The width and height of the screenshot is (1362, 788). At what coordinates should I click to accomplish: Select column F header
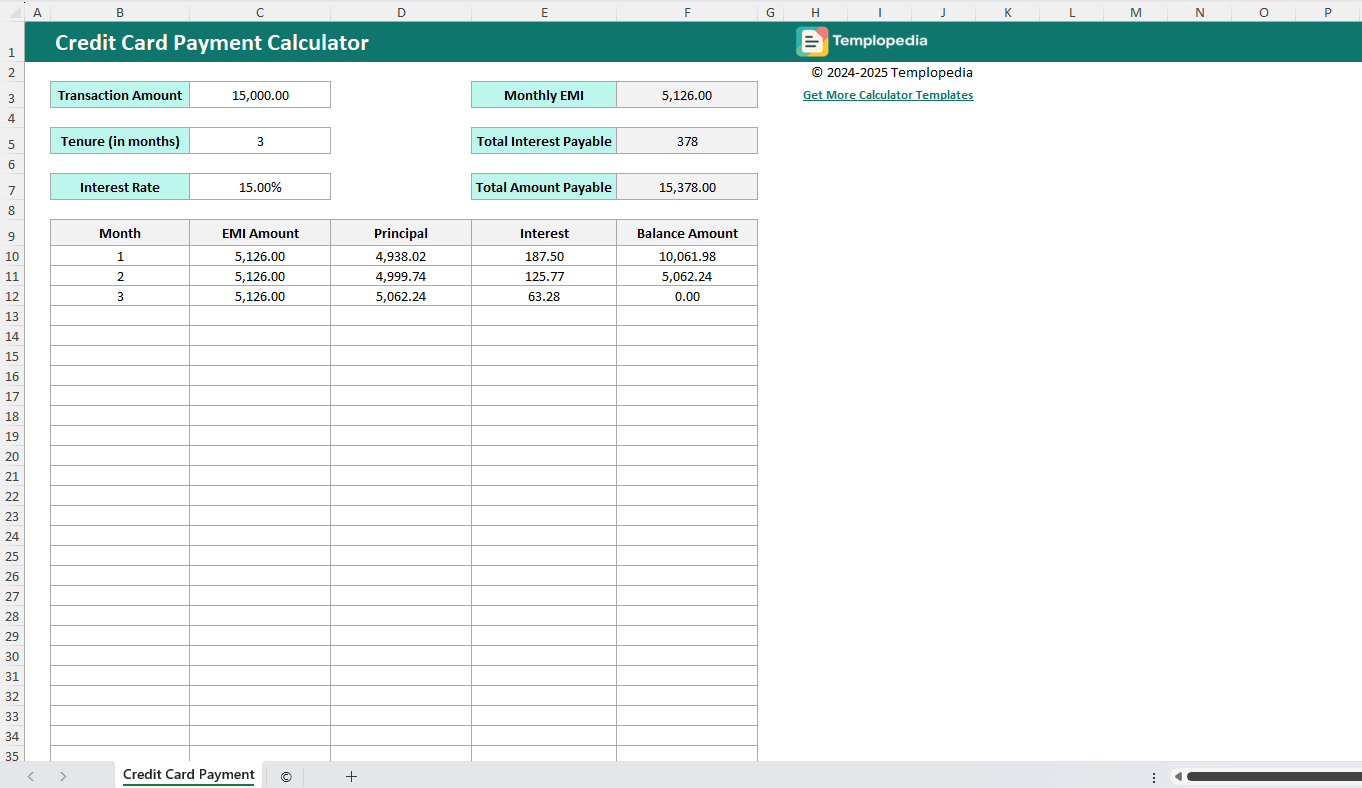click(x=687, y=12)
